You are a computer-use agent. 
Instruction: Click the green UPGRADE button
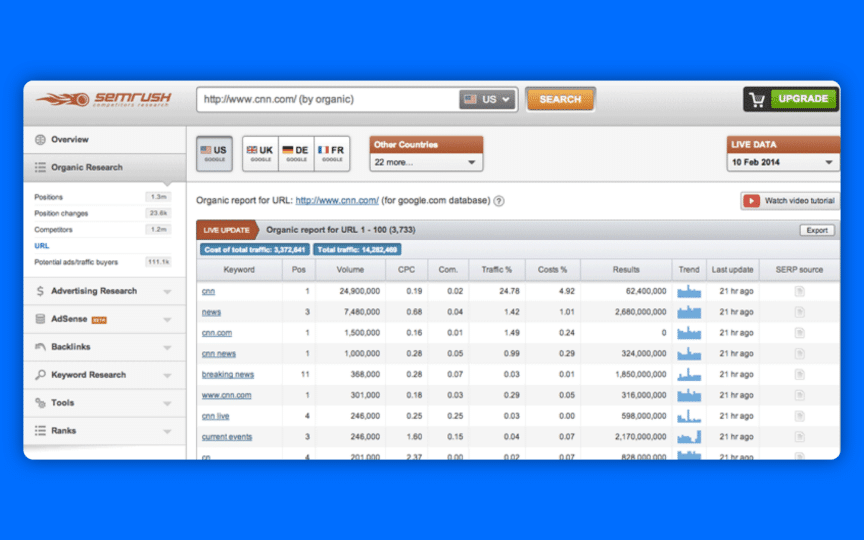coord(803,99)
